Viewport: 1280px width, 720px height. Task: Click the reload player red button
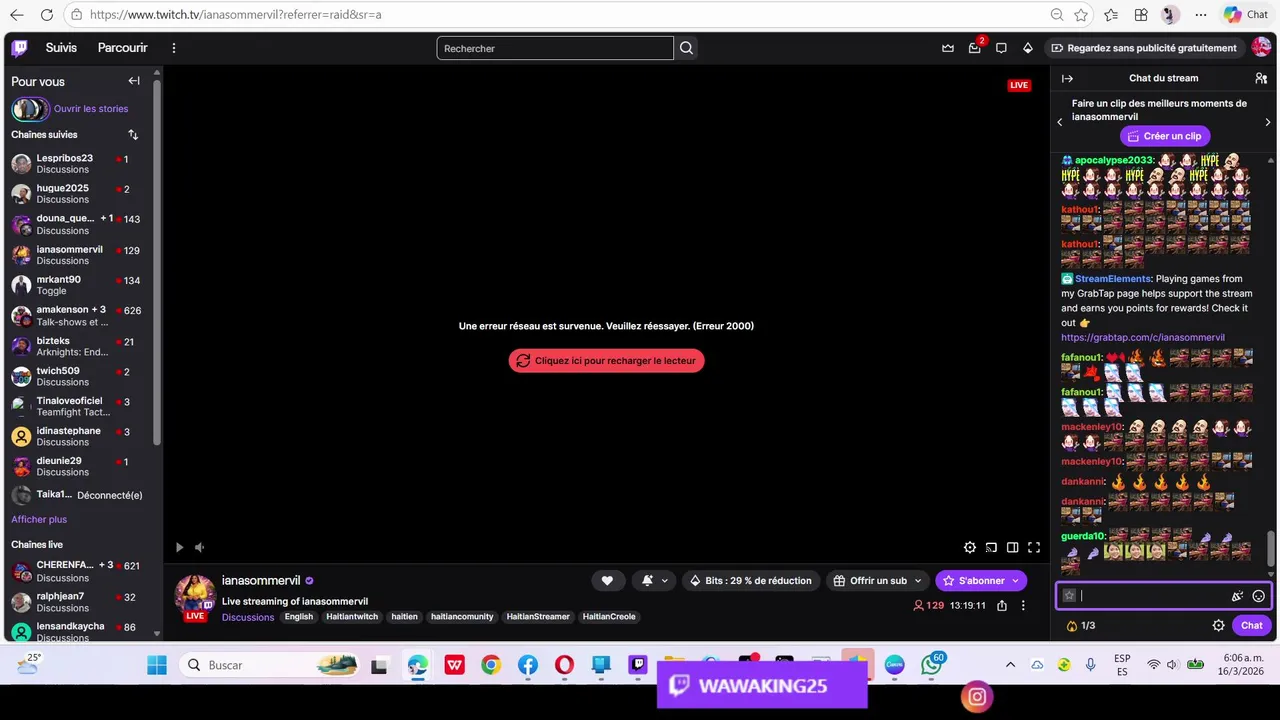[x=606, y=360]
